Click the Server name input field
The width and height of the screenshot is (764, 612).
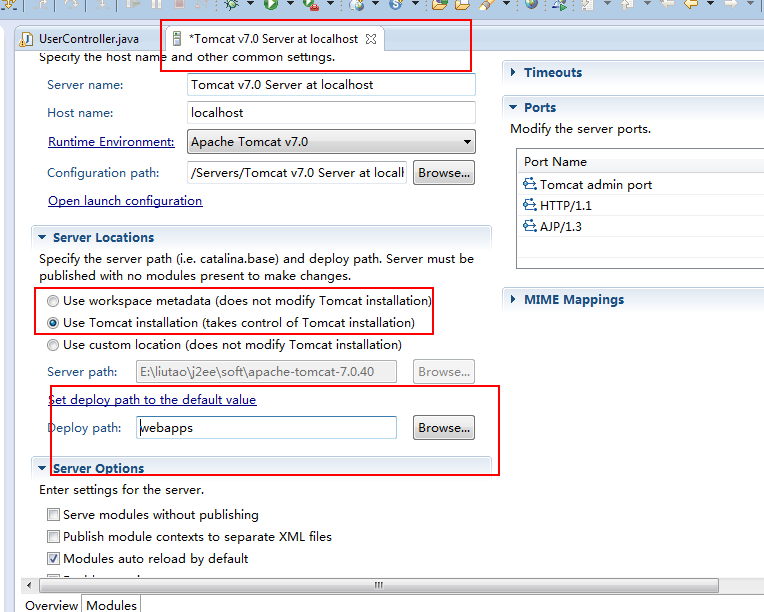coord(331,85)
